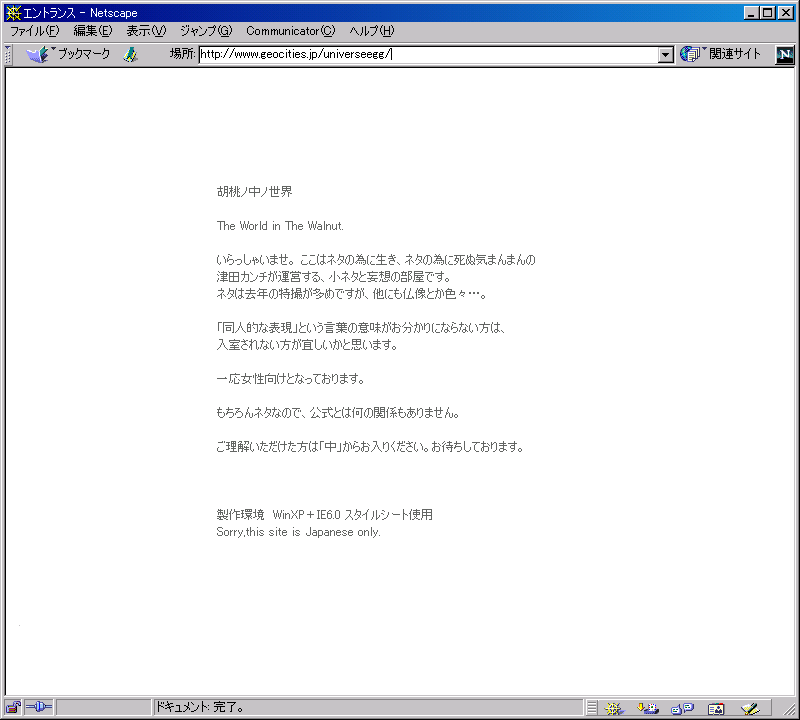Click the line starting もちろんネタなので

[x=338, y=413]
